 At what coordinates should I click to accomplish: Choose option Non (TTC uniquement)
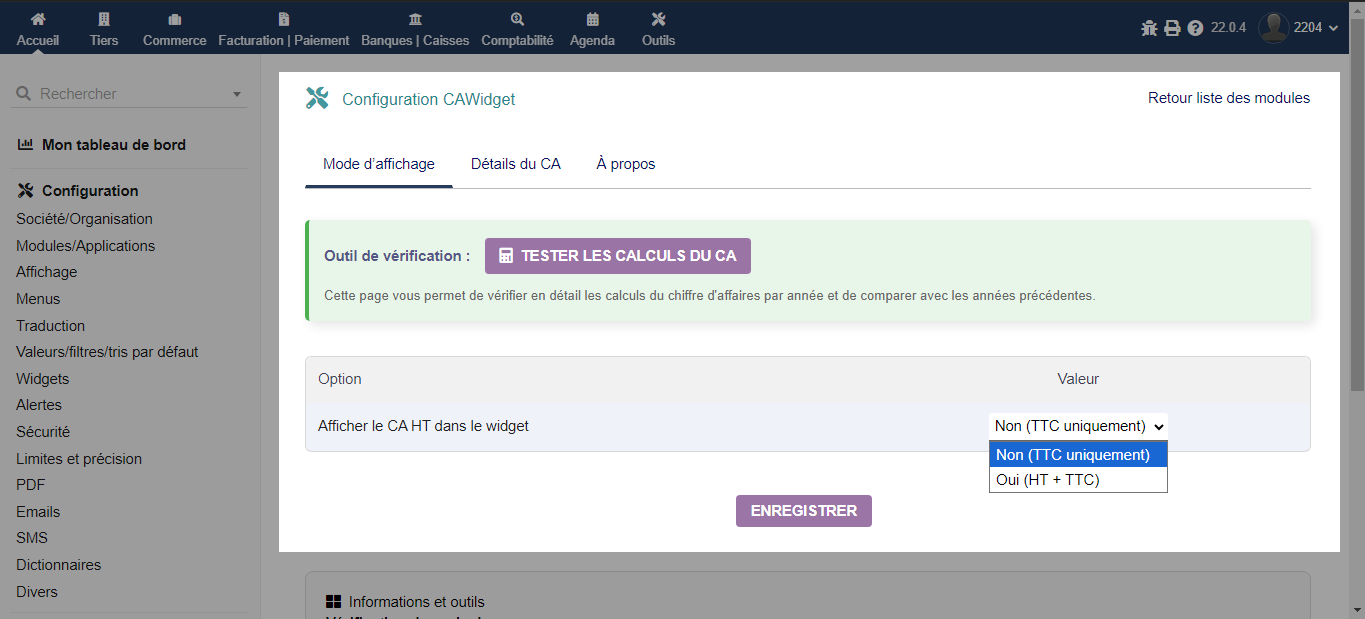pyautogui.click(x=1078, y=455)
